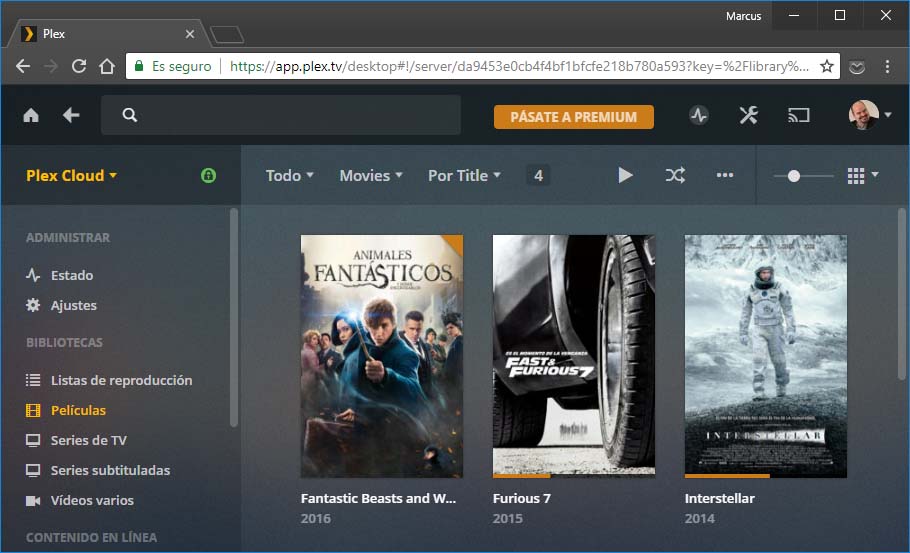Open the Movies type dropdown
This screenshot has height=553, width=910.
pos(371,175)
